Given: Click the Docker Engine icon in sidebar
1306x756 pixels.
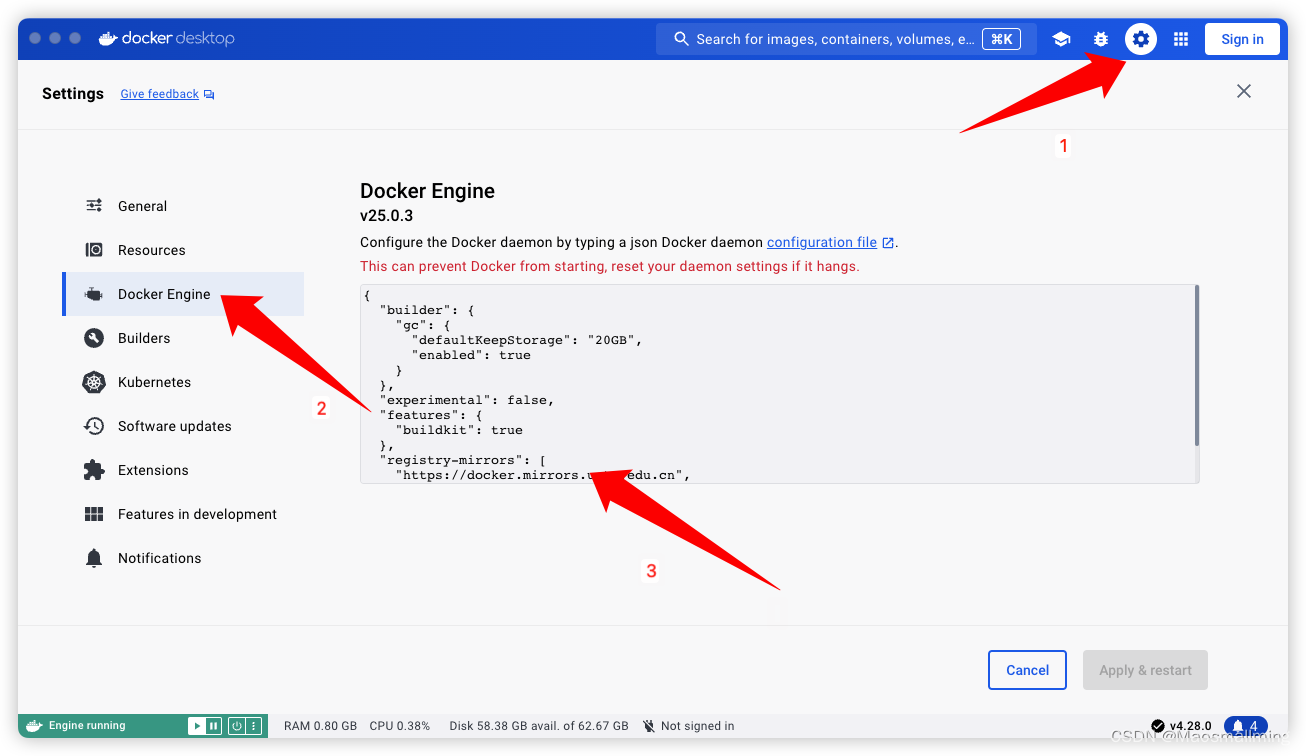Looking at the screenshot, I should (x=94, y=294).
